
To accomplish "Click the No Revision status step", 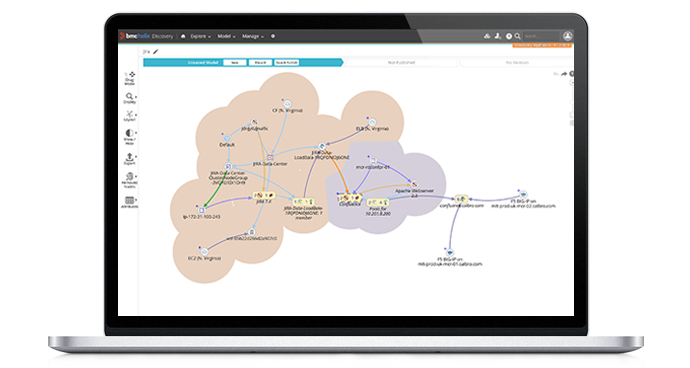I will click(x=517, y=63).
